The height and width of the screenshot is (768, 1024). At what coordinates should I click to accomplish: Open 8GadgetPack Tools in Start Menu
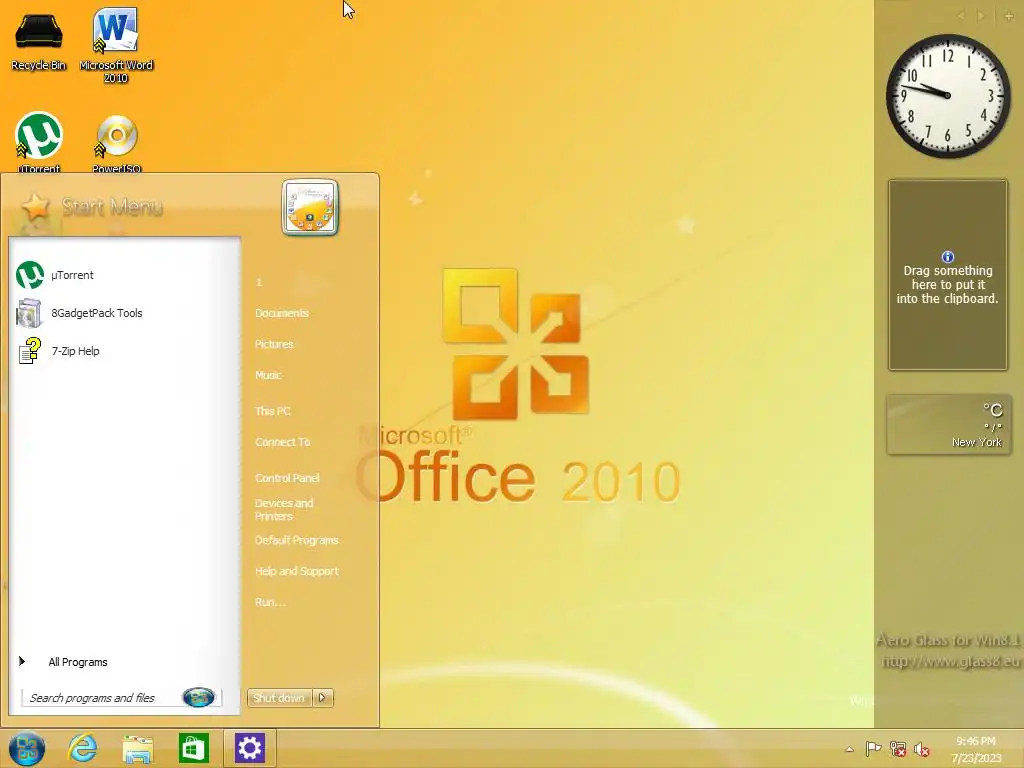124,313
